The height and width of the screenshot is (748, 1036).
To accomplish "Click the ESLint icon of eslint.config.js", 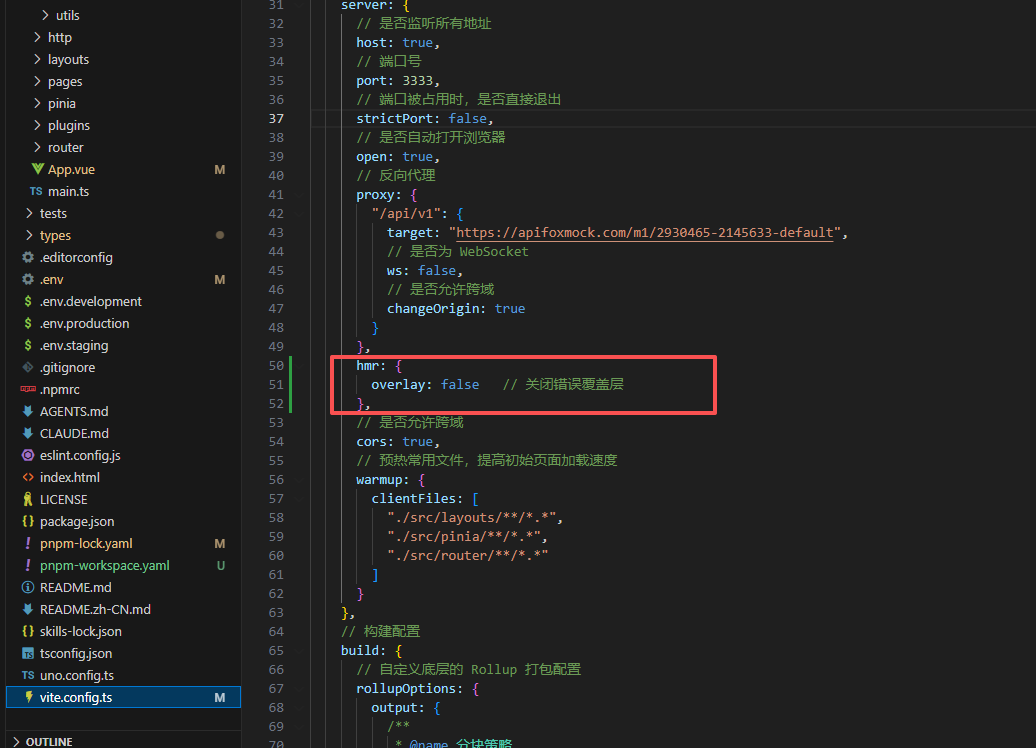I will tap(28, 455).
